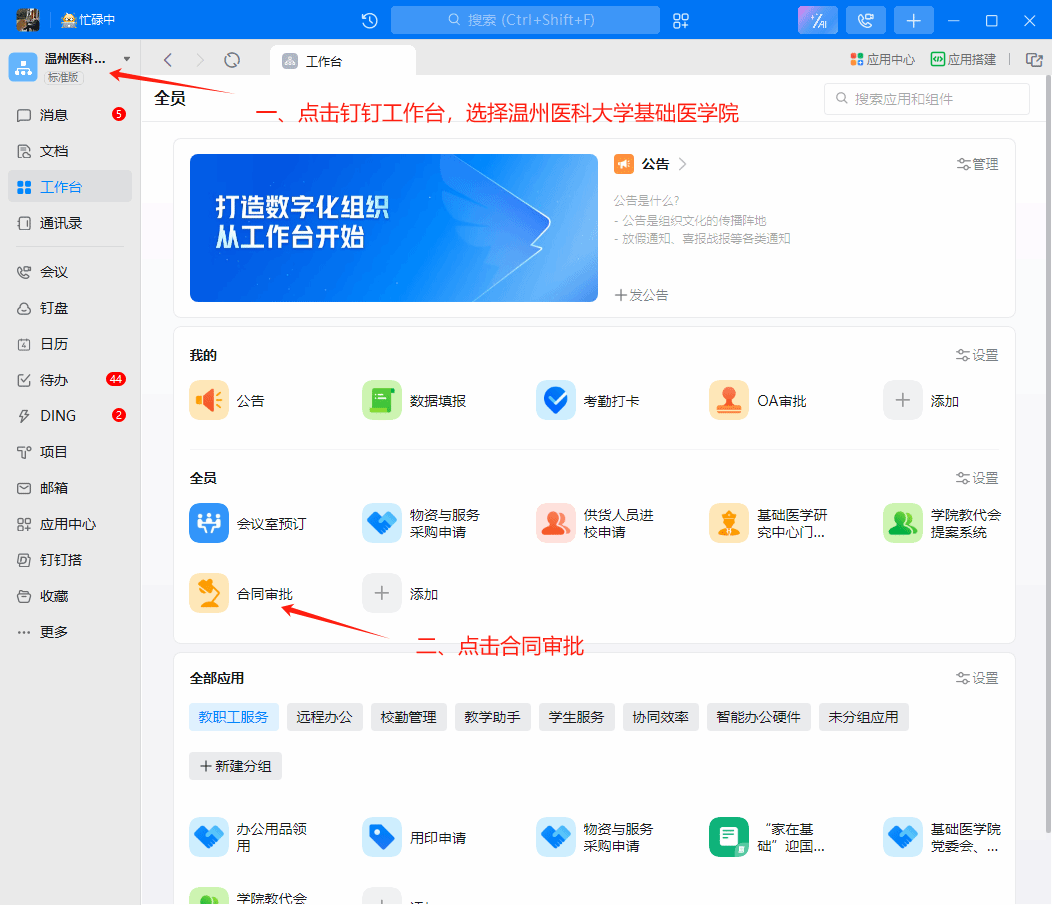
Task: Expand 更多 in the left sidebar
Action: click(x=54, y=632)
